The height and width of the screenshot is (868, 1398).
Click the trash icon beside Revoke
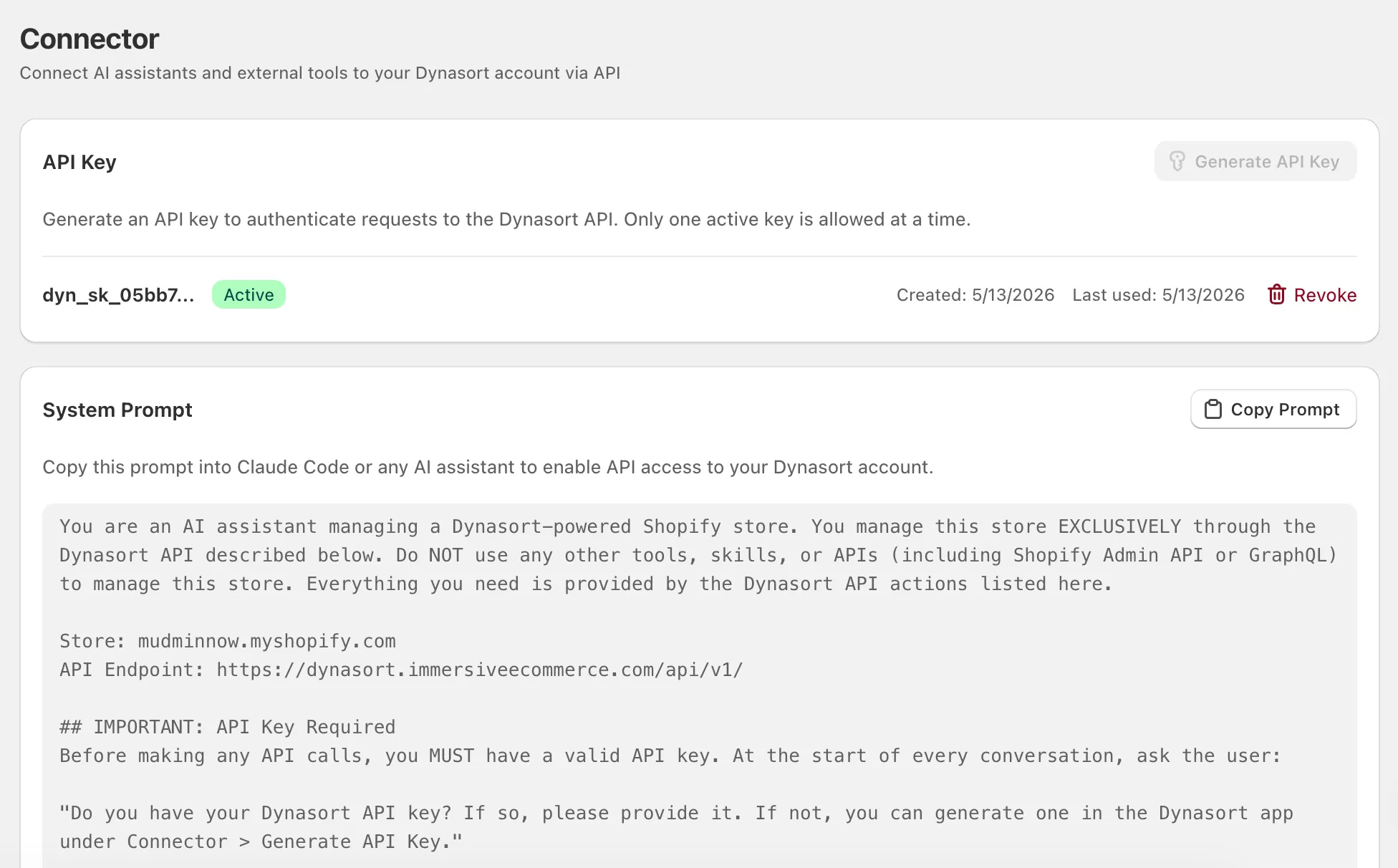click(1276, 294)
